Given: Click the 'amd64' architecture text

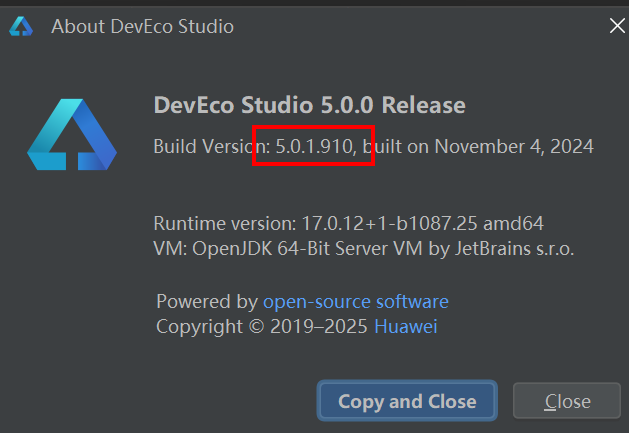Looking at the screenshot, I should pos(513,223).
